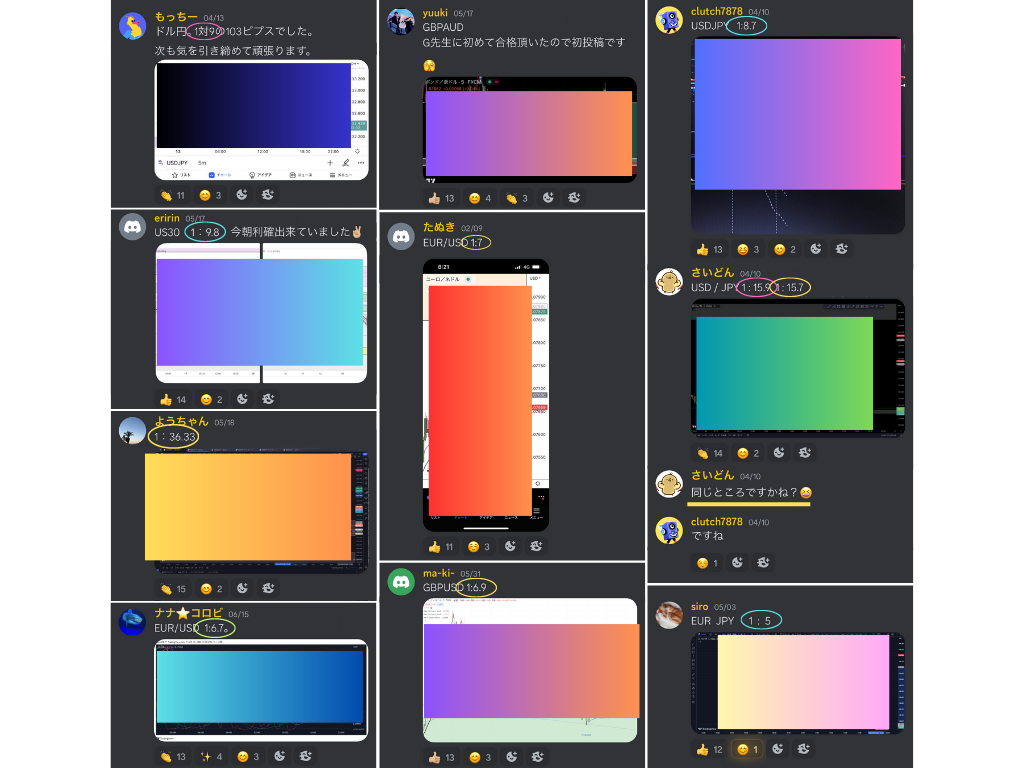Open super reaction picker on yuuki's post
The height and width of the screenshot is (768, 1024).
pyautogui.click(x=573, y=198)
